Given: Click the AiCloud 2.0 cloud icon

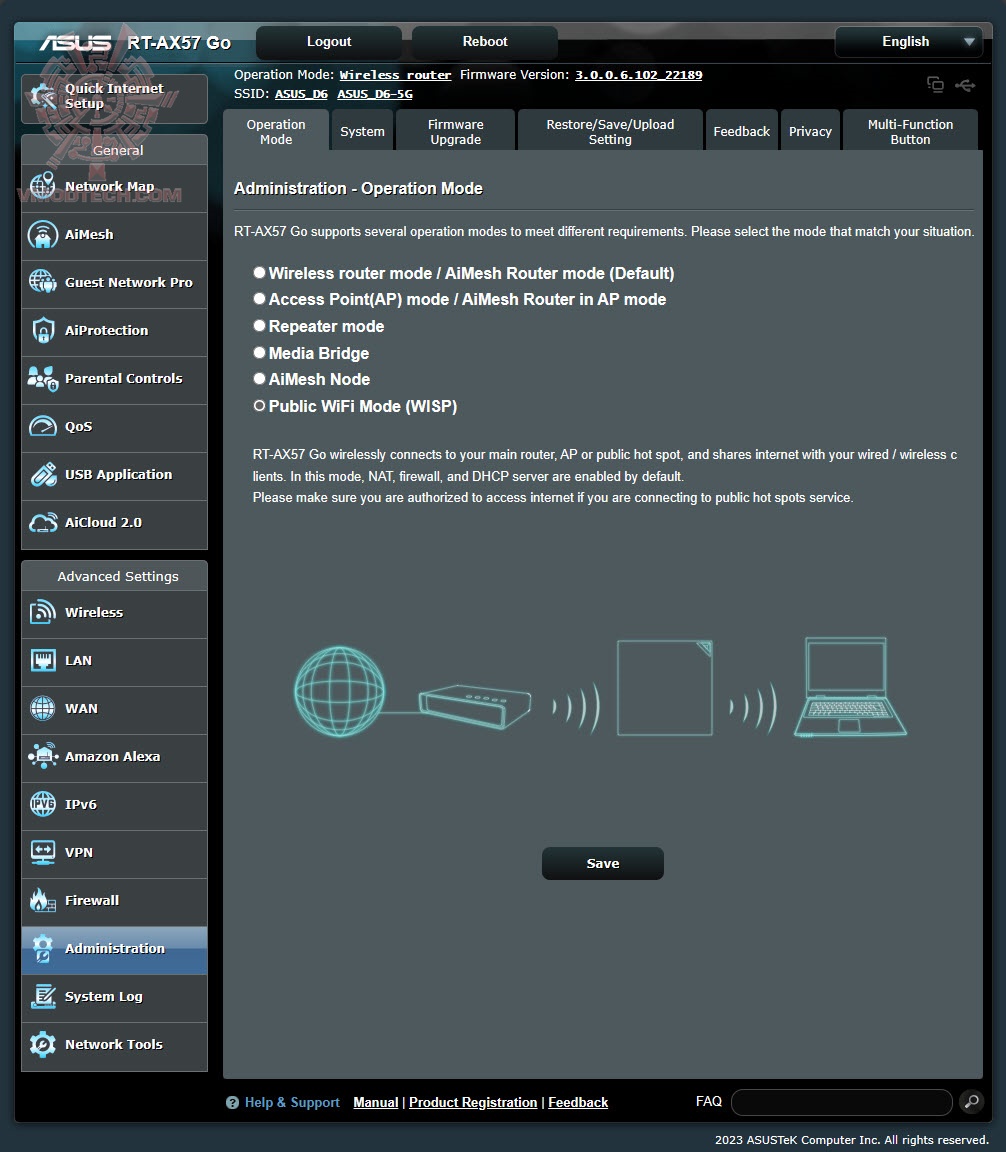Looking at the screenshot, I should pos(43,522).
